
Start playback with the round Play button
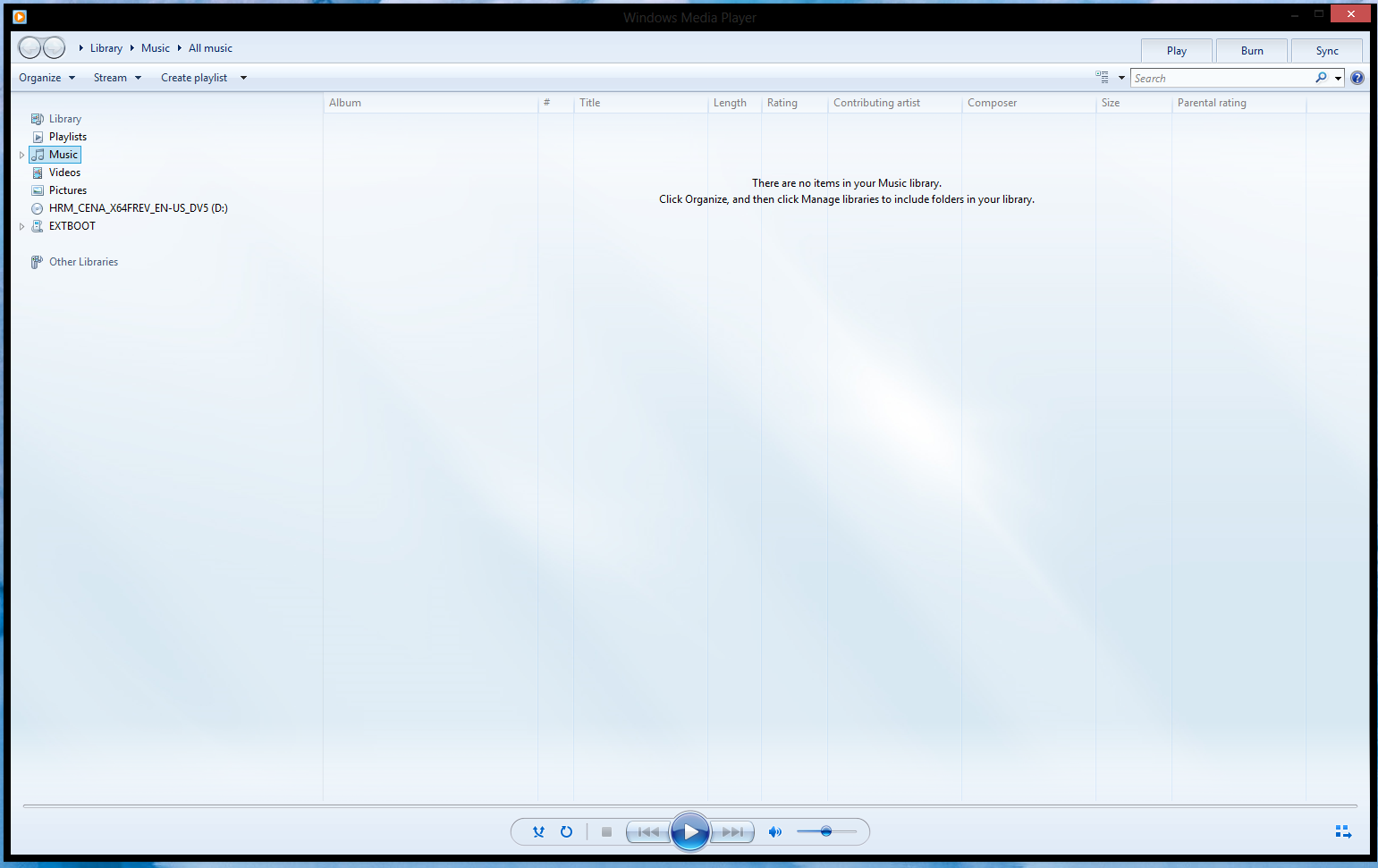point(690,831)
